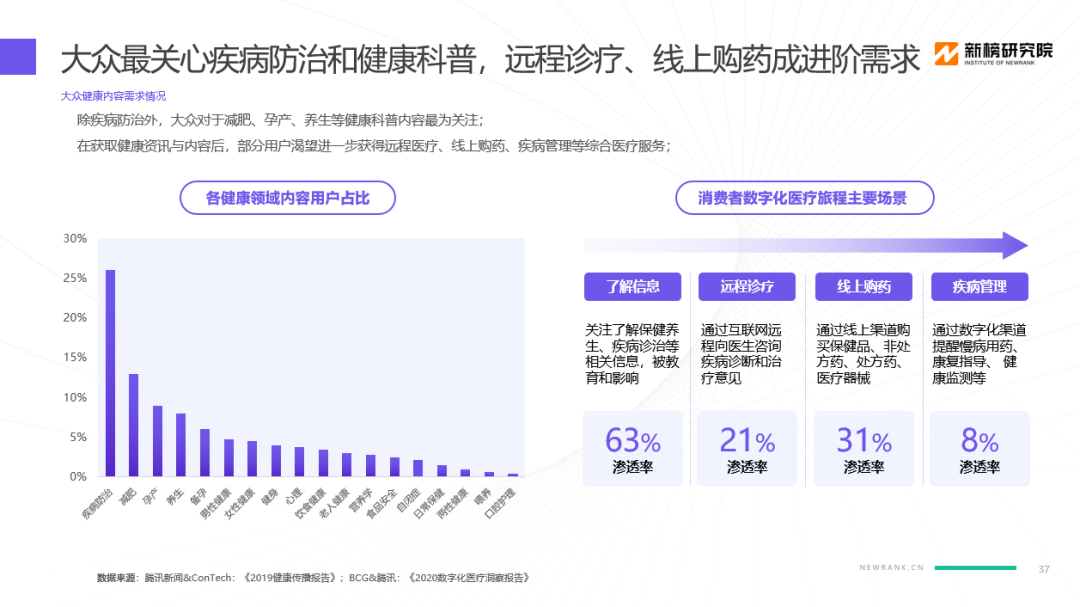Click the 孕产 bar in the chart
This screenshot has width=1080, height=607.
pyautogui.click(x=157, y=441)
